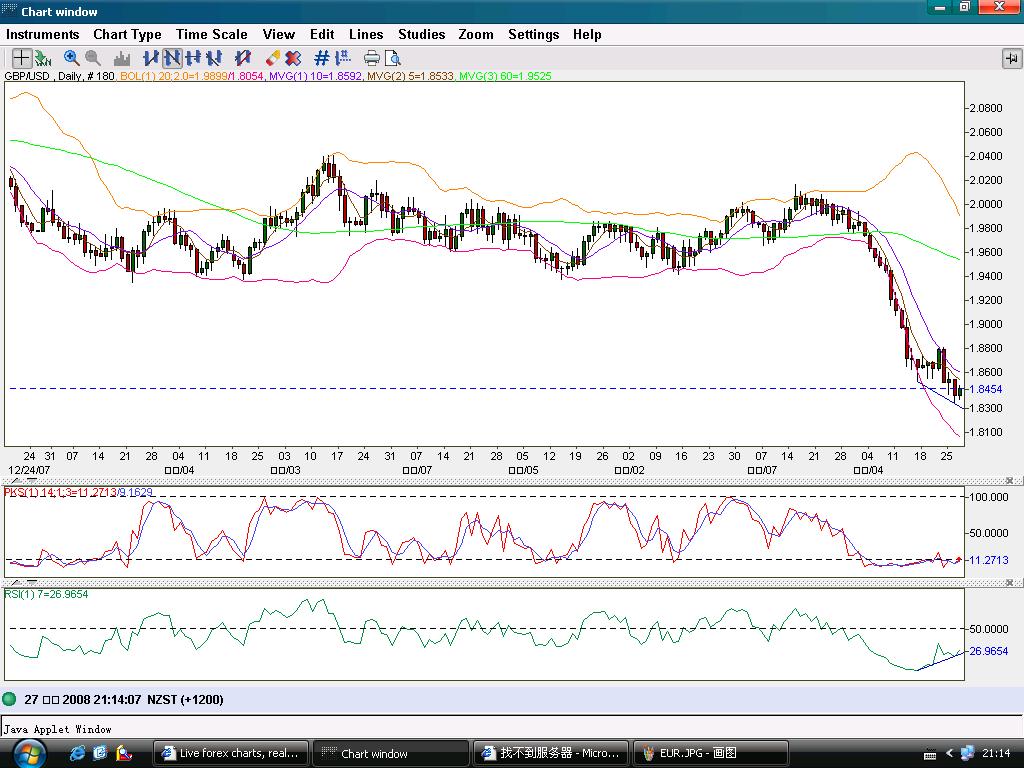Click the BOL(1) Bollinger study label
Image resolution: width=1024 pixels, height=768 pixels.
point(192,76)
